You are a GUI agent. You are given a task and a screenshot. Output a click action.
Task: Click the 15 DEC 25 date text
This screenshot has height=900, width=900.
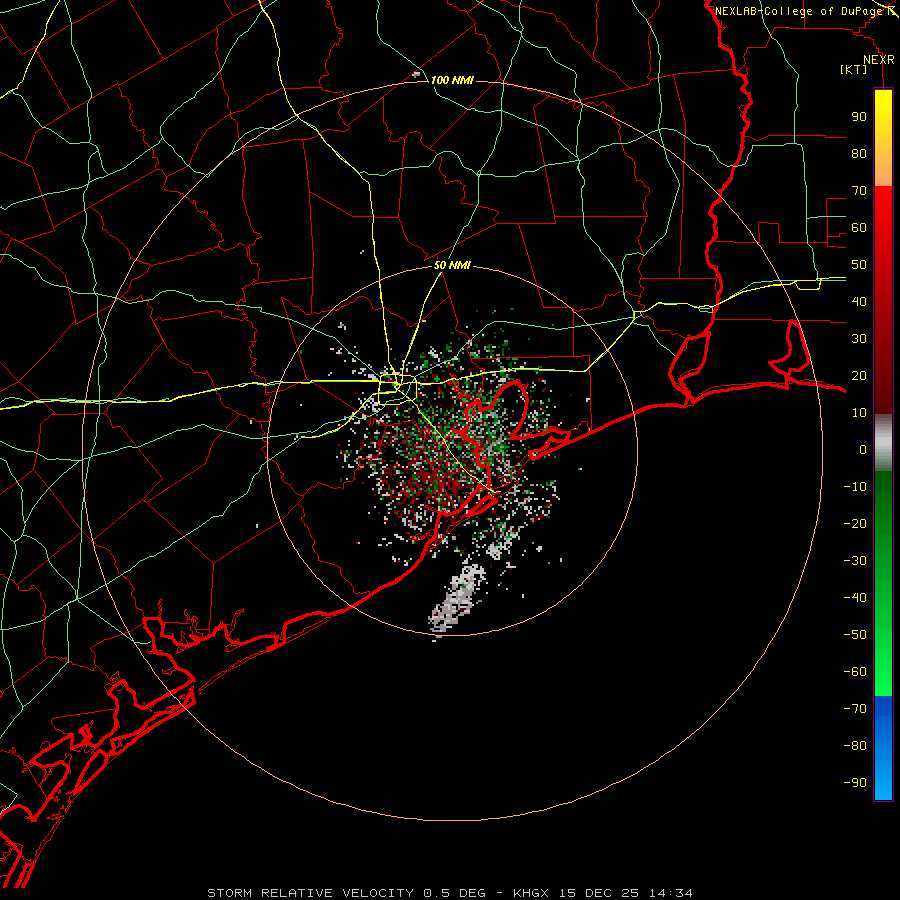pos(599,893)
